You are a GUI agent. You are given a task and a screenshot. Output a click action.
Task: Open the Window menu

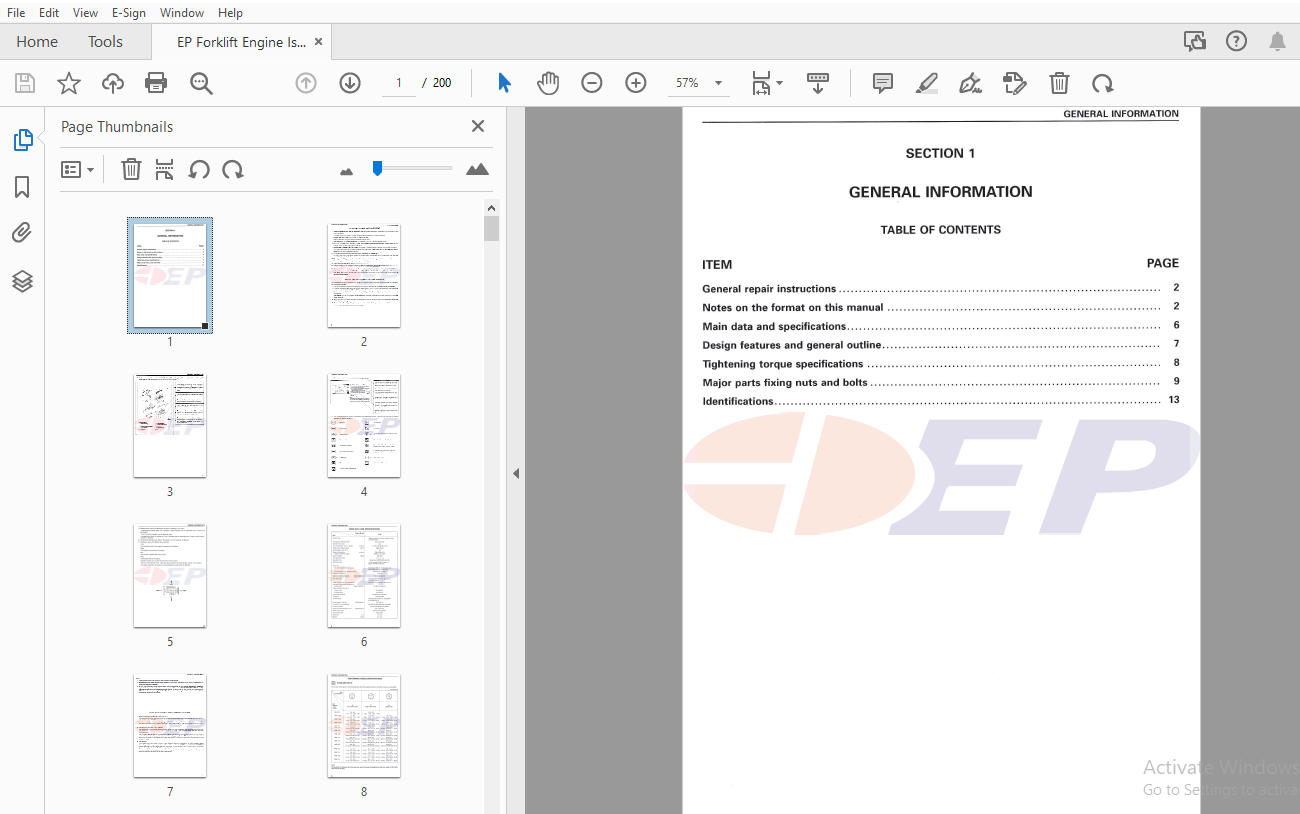(x=182, y=13)
